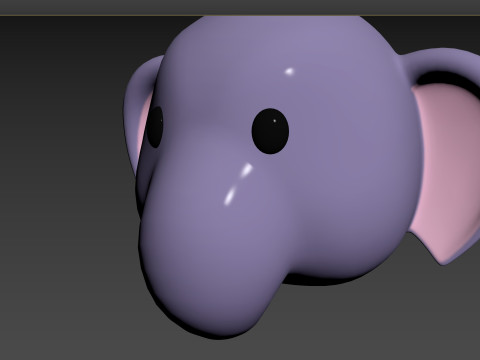
Task: Select the partly hidden black eye near left ear
Action: [155, 127]
